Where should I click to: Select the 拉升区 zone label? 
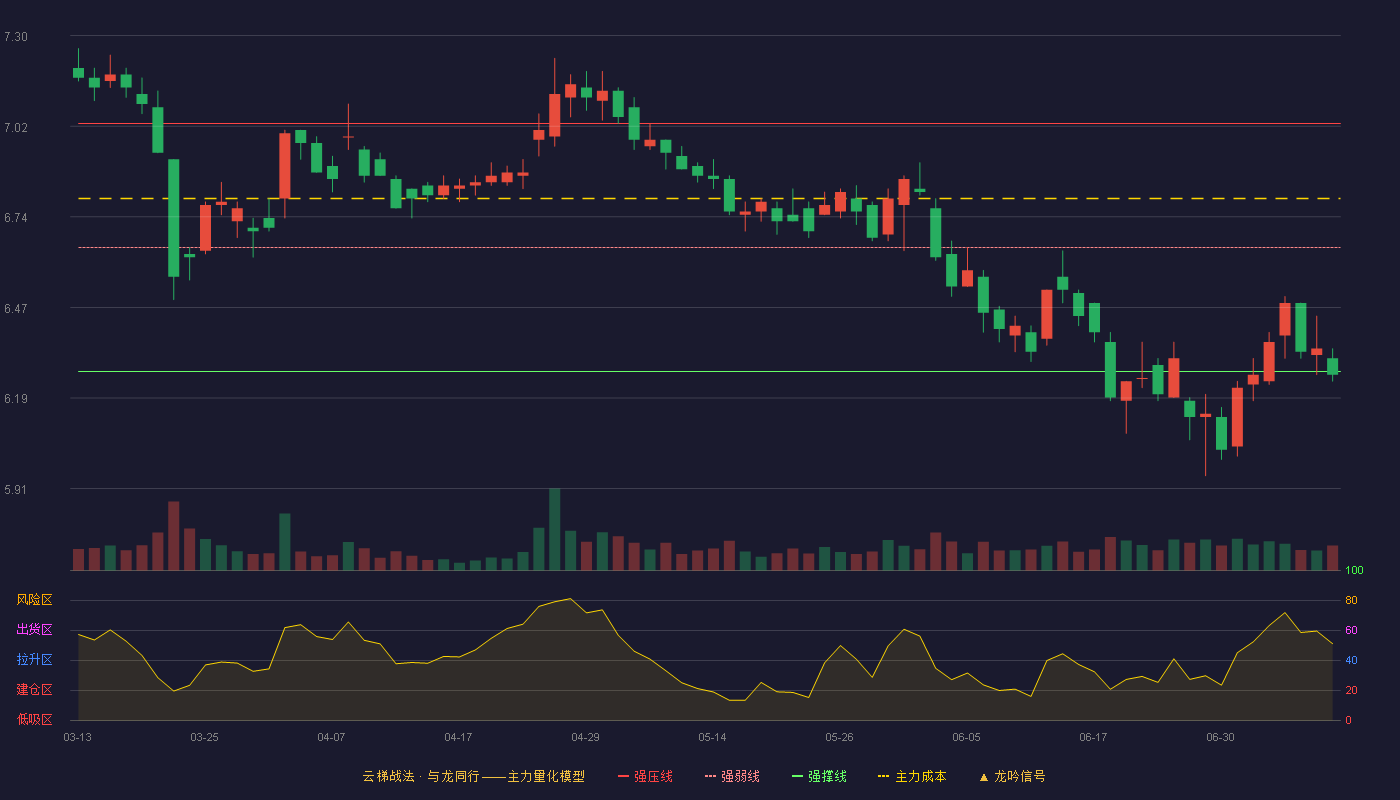tap(34, 660)
